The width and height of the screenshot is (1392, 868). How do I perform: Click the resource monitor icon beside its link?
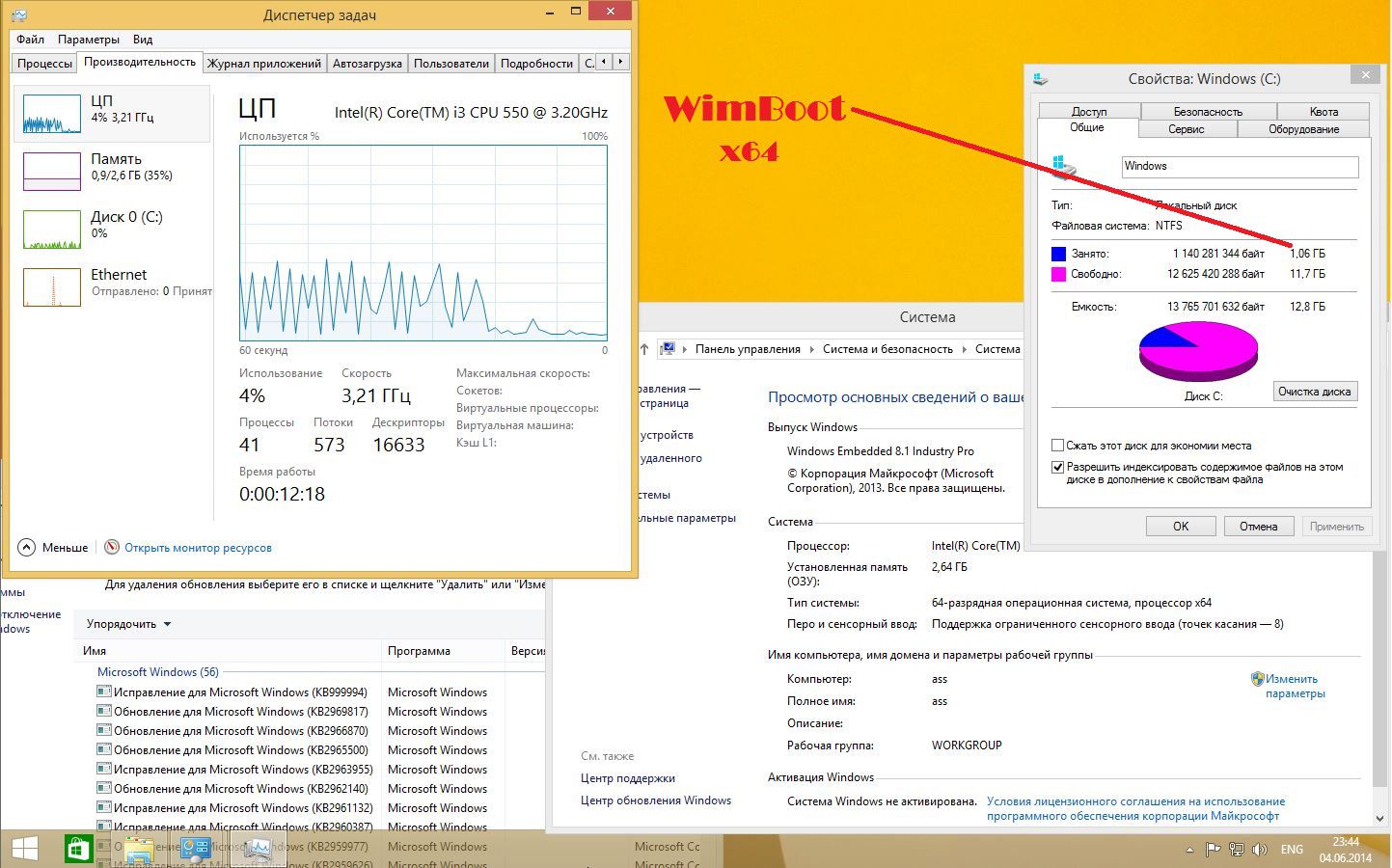(112, 547)
